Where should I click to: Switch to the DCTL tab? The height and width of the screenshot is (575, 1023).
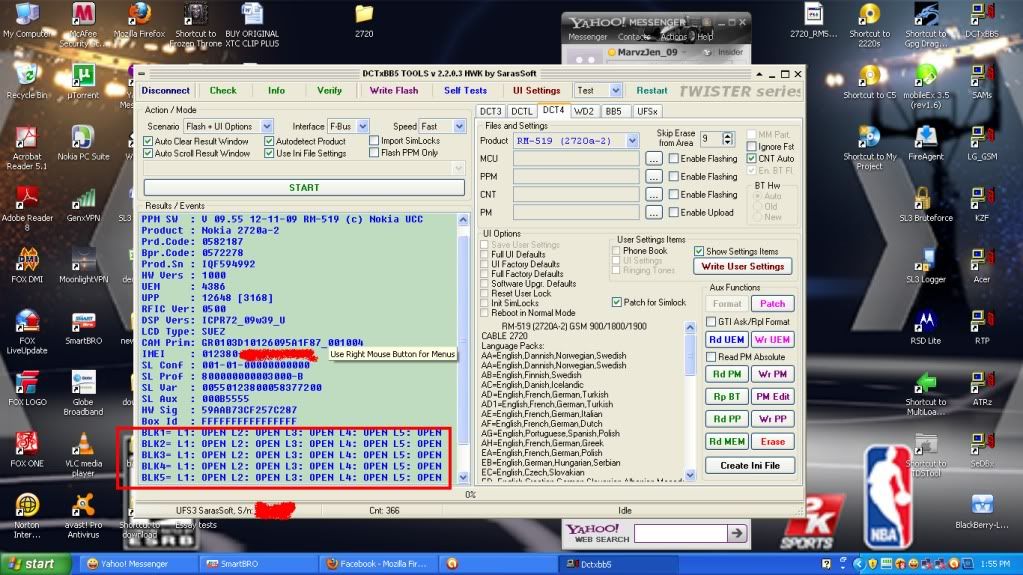point(521,112)
